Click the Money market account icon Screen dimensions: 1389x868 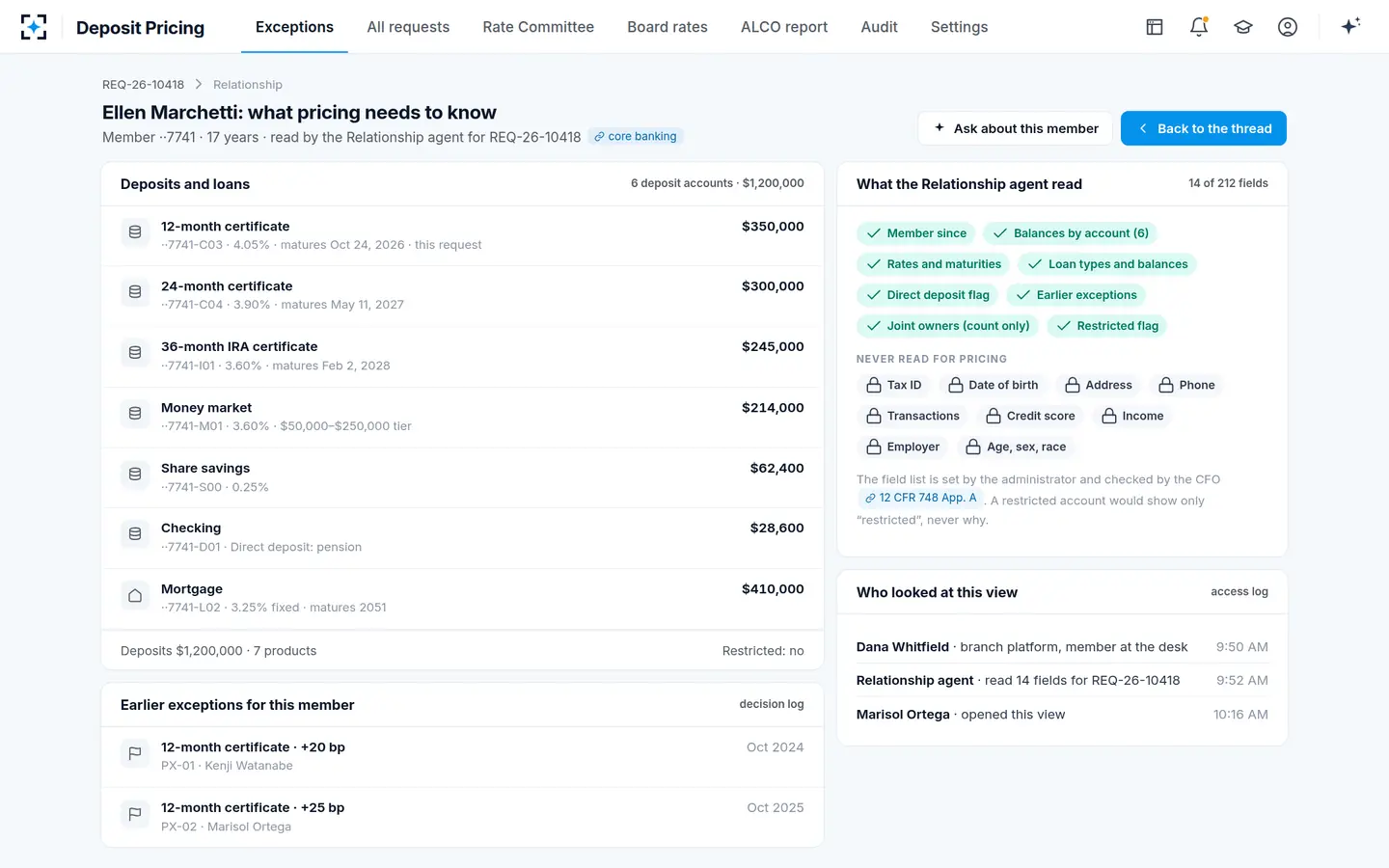[135, 414]
